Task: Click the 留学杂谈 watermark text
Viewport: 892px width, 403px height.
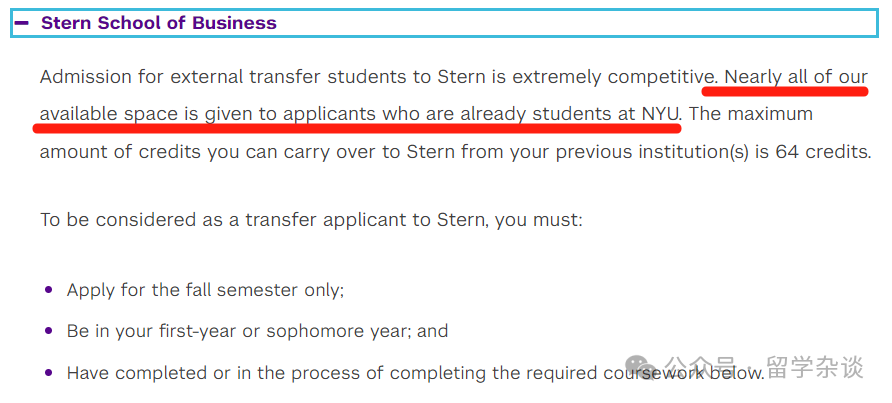Action: (x=815, y=367)
